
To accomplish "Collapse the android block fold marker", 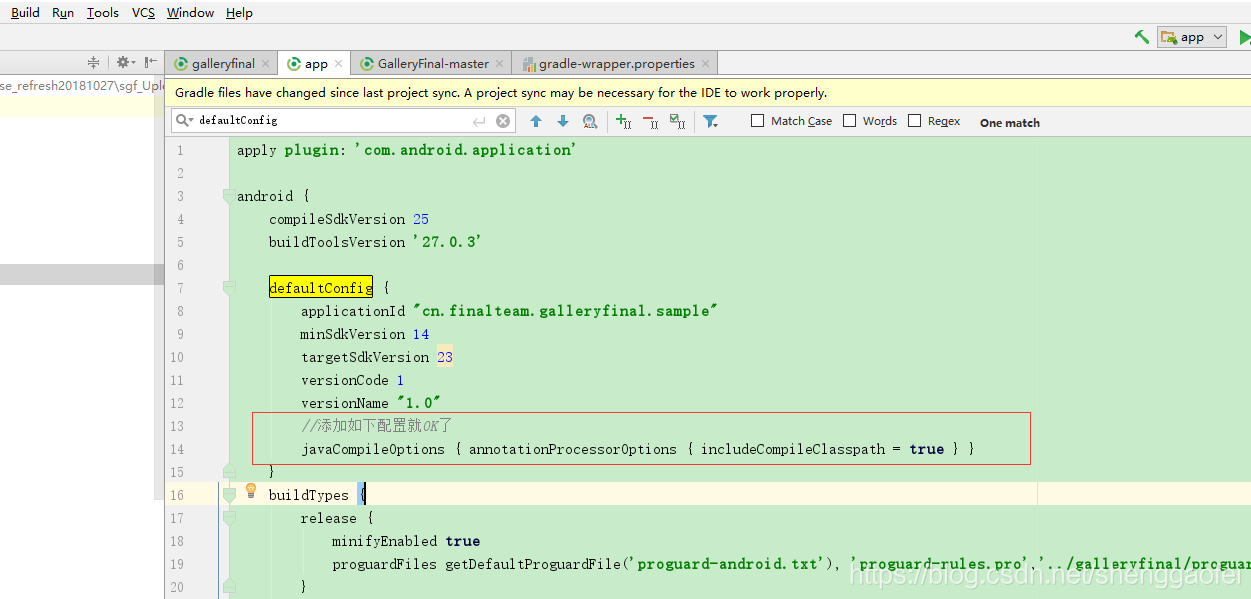I will tap(228, 196).
